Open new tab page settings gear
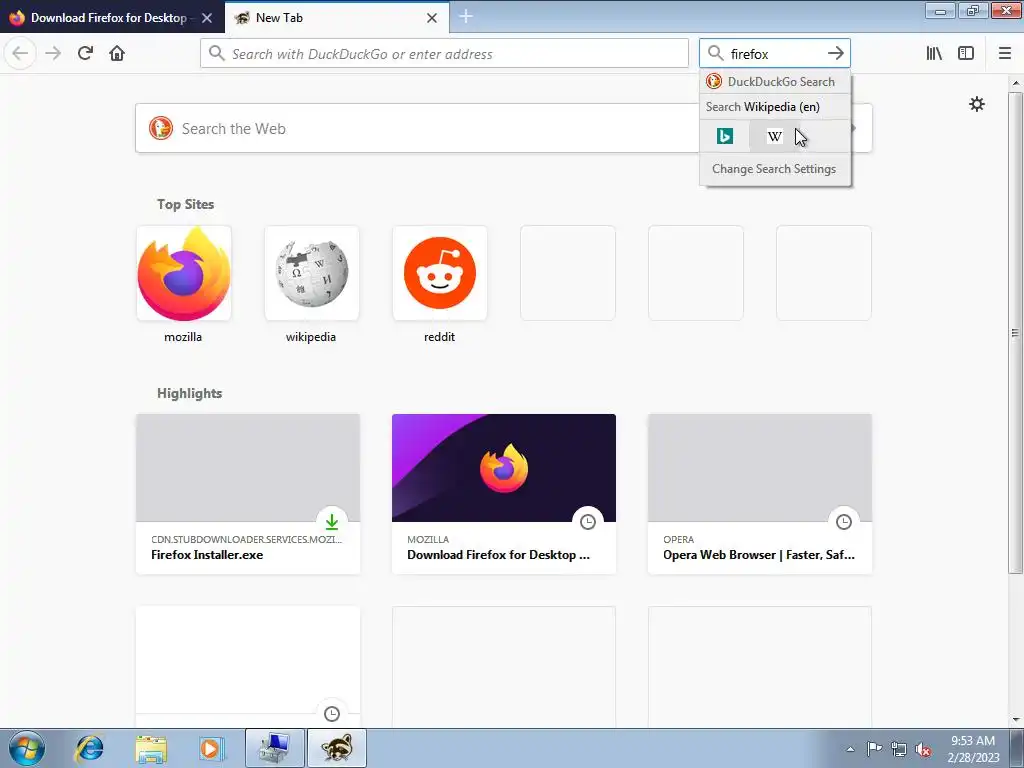The image size is (1024, 768). (x=977, y=104)
